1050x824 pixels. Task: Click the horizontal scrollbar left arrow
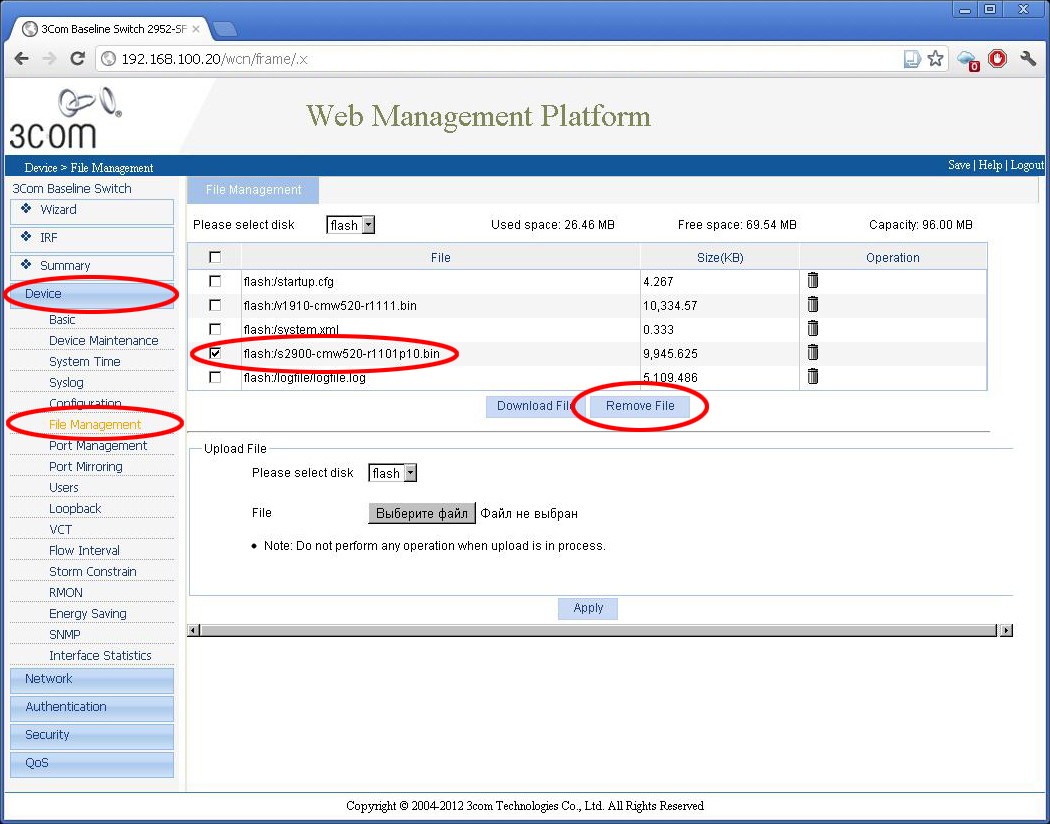click(194, 631)
